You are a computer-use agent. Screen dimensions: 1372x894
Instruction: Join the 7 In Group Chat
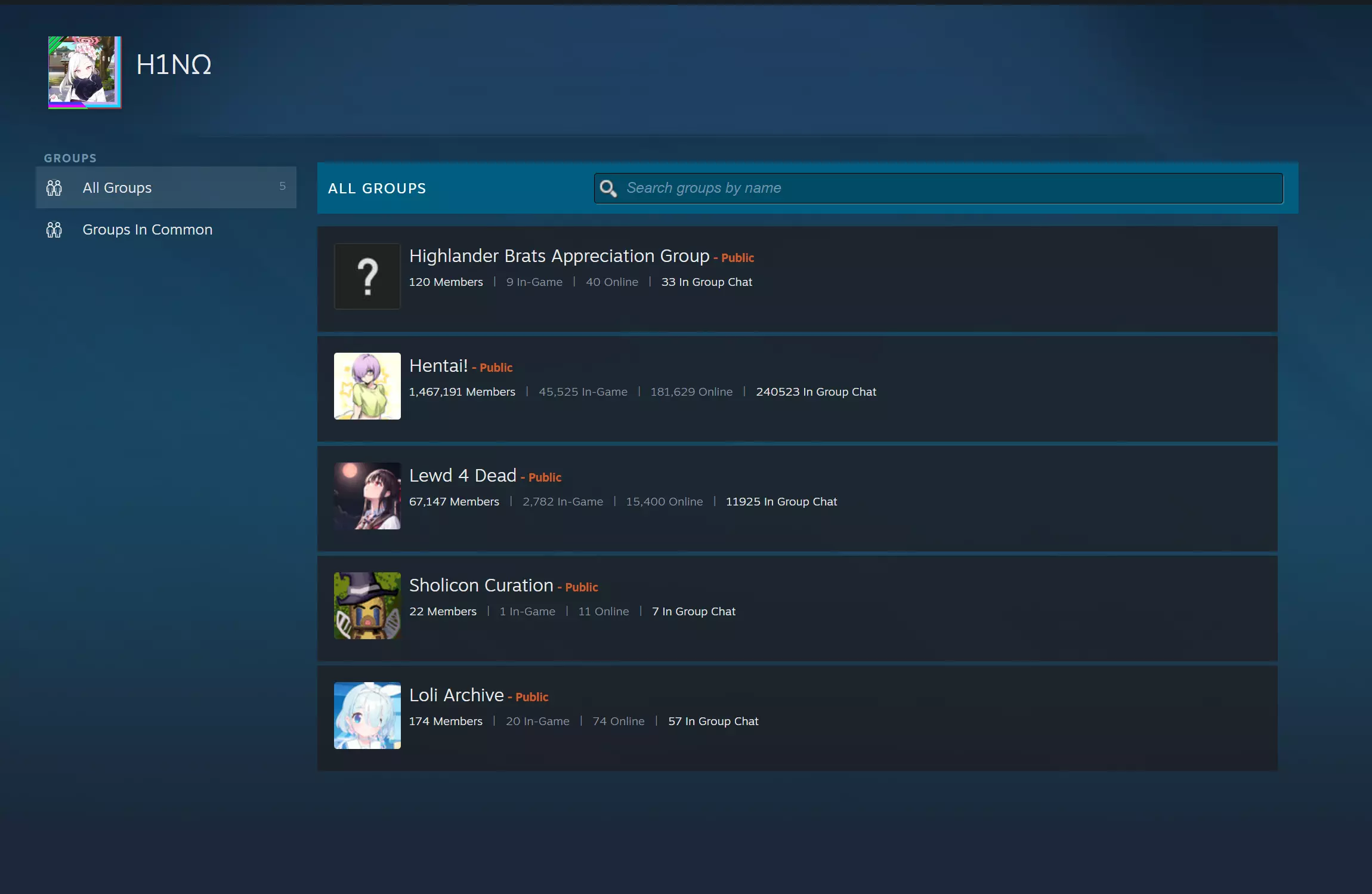(694, 611)
